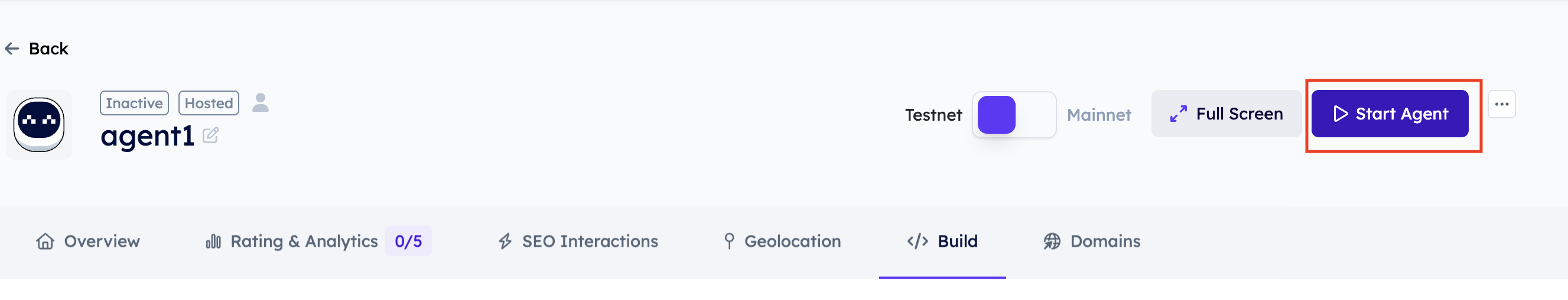Click the Back link text

48,49
